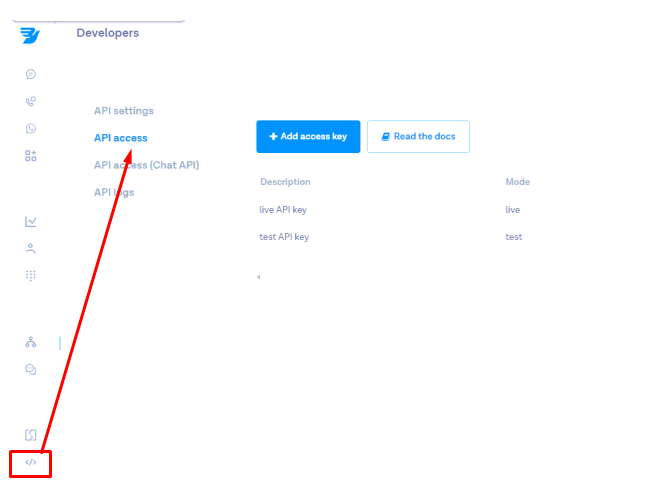Open the numbers dial pad icon
The height and width of the screenshot is (500, 651).
(31, 276)
